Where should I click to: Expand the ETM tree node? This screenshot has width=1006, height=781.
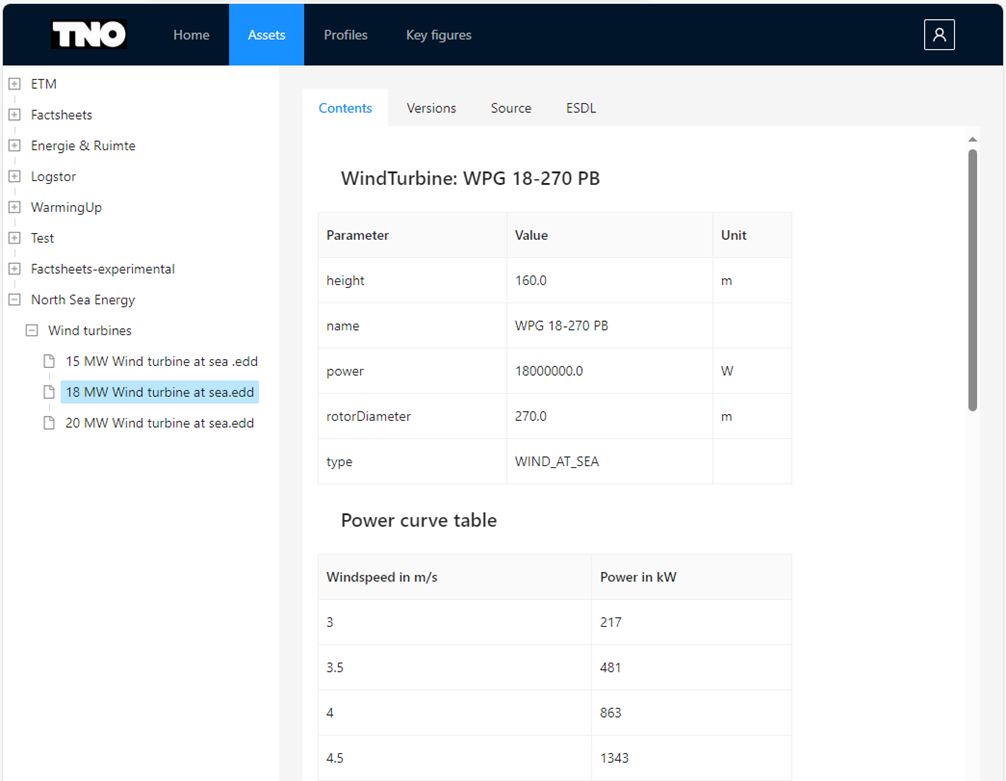pyautogui.click(x=14, y=84)
